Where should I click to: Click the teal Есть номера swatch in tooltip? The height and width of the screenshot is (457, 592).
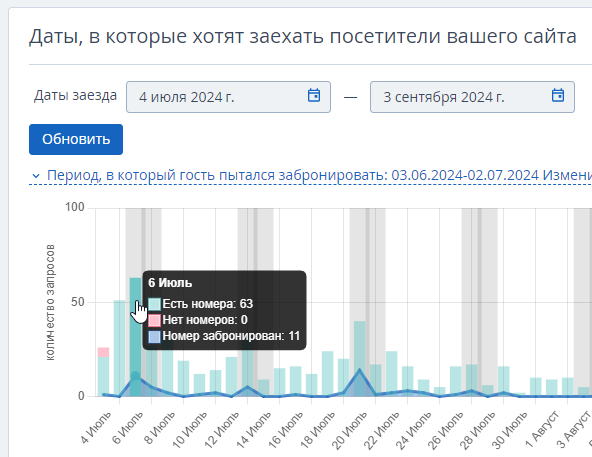tap(154, 304)
